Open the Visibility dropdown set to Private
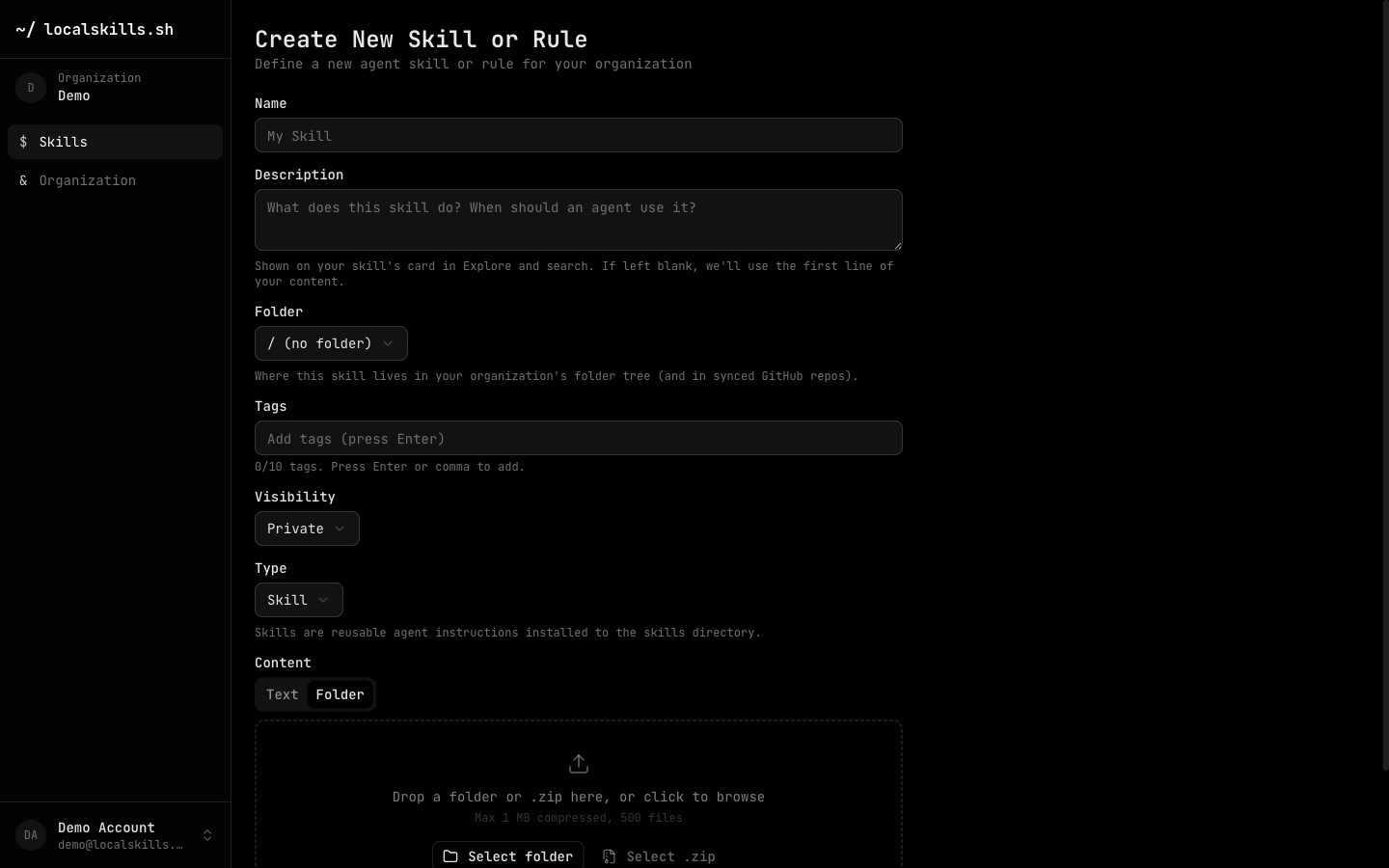This screenshot has height=868, width=1389. 307,529
